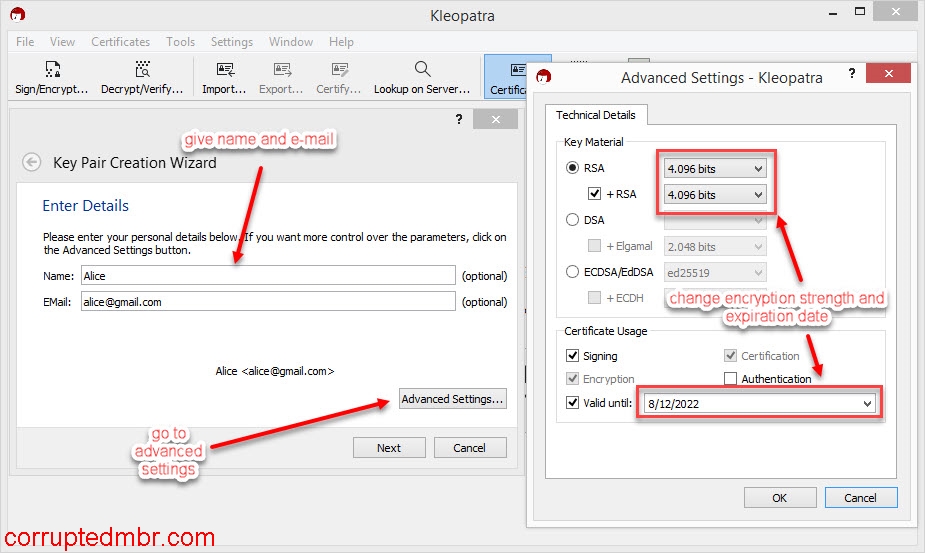Toggle the Authentication checkbox

(730, 378)
